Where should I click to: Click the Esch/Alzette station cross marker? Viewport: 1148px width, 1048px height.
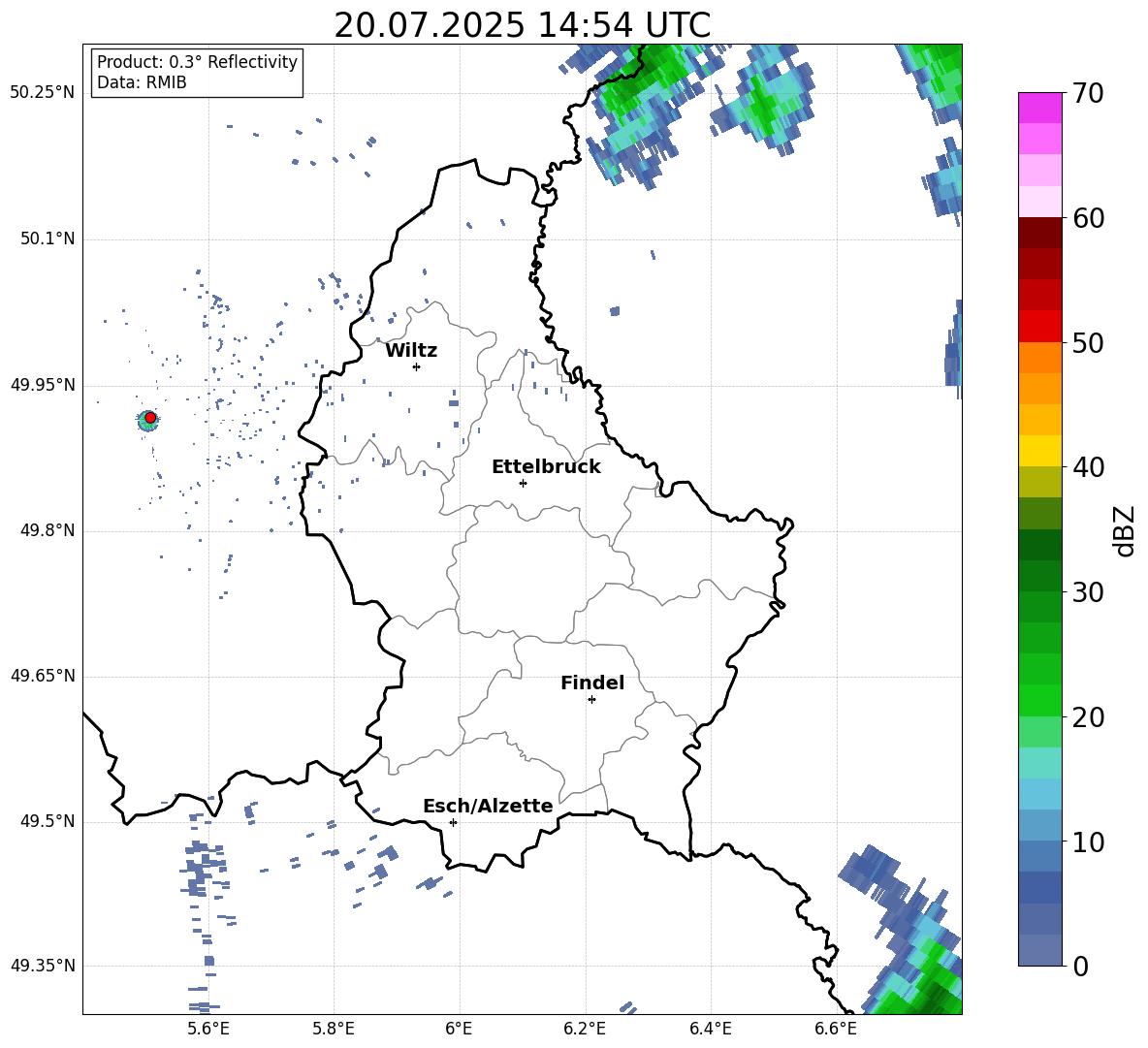point(453,822)
